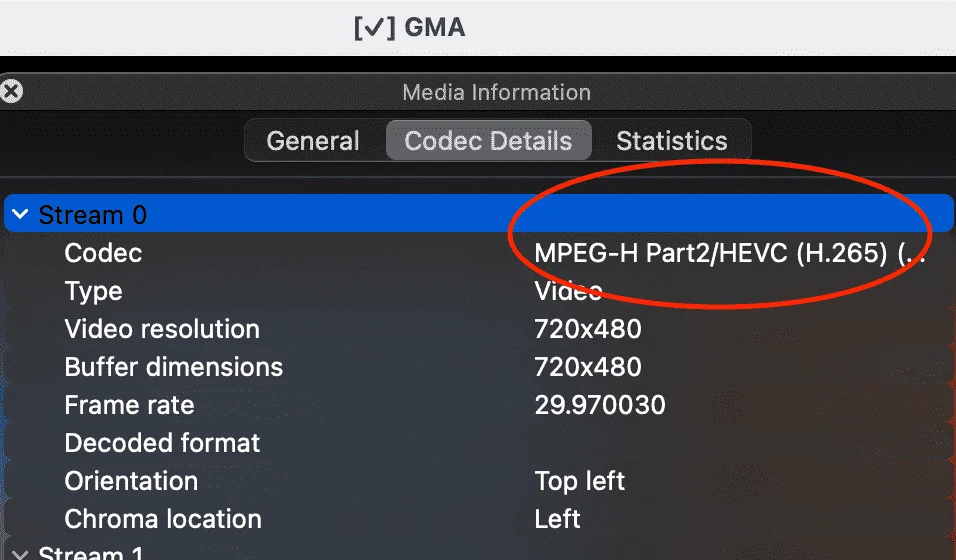Expand the Stream 1 section
Viewport: 956px width, 560px height.
pos(20,554)
